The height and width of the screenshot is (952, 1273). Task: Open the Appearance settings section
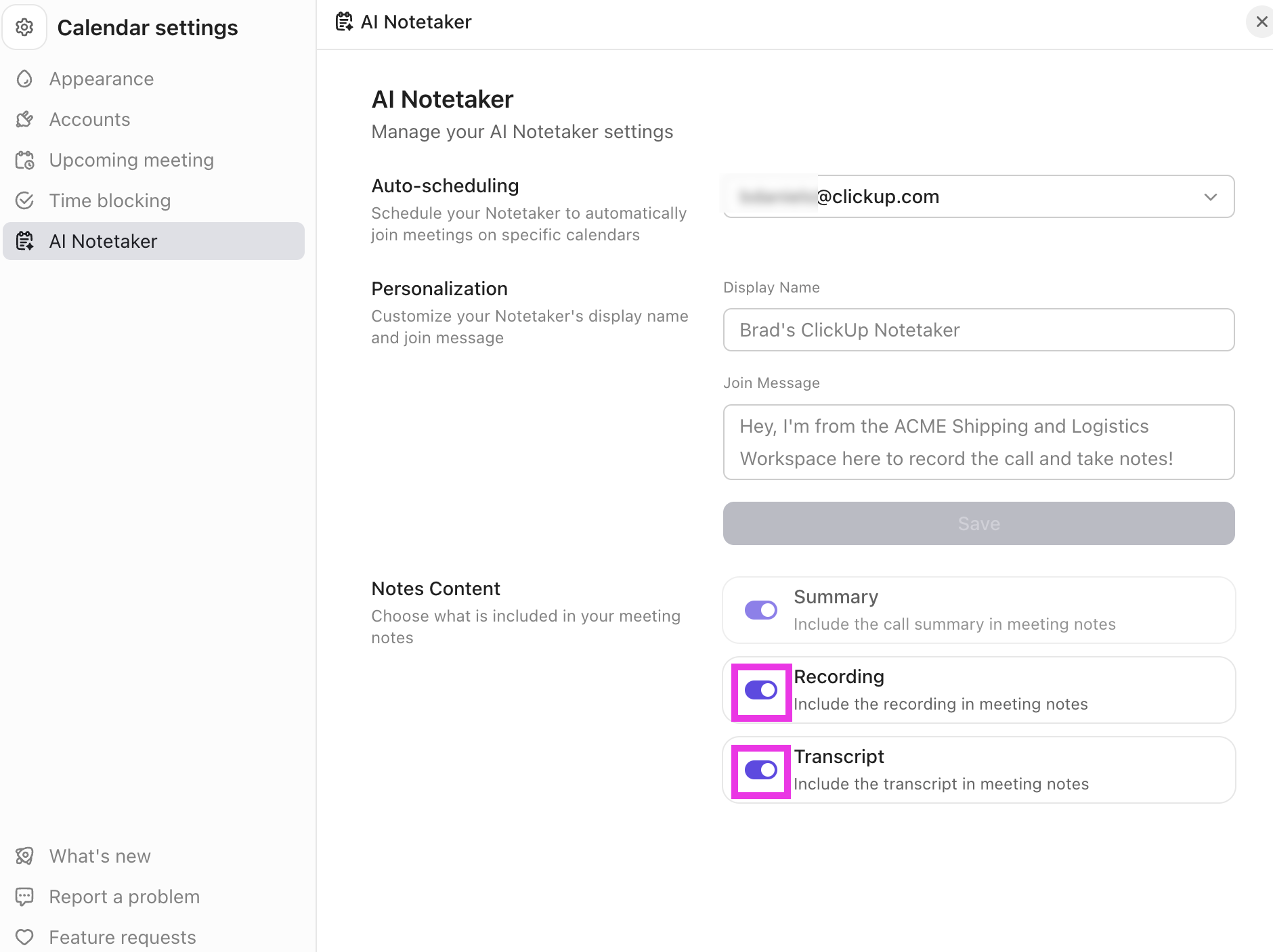click(x=102, y=79)
